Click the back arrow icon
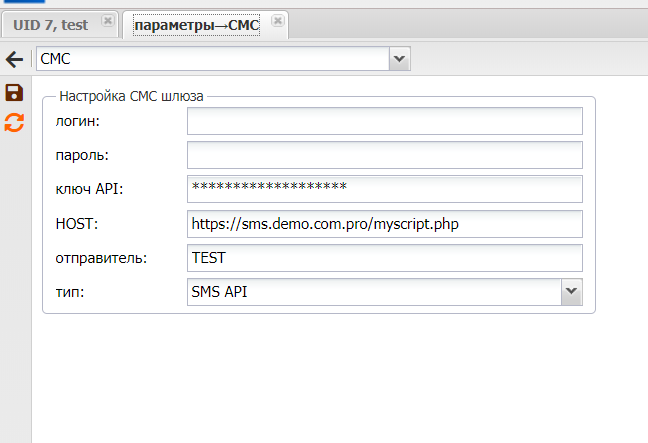Image resolution: width=648 pixels, height=443 pixels. click(15, 60)
